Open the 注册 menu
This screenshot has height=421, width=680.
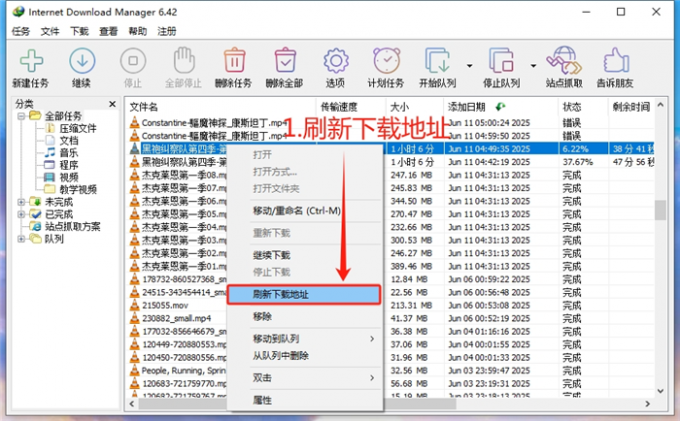click(167, 31)
